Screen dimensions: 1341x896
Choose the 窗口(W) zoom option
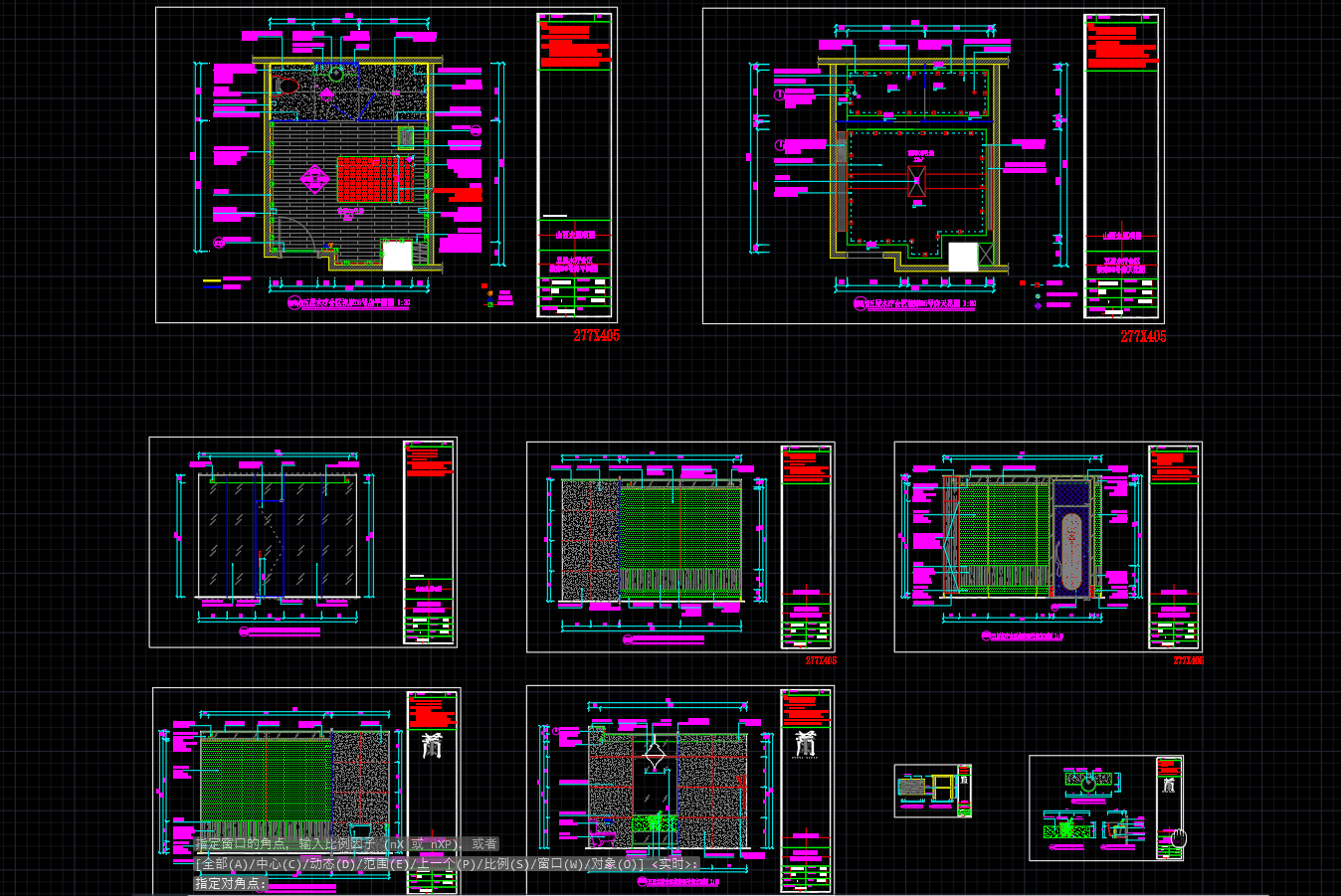[x=560, y=864]
